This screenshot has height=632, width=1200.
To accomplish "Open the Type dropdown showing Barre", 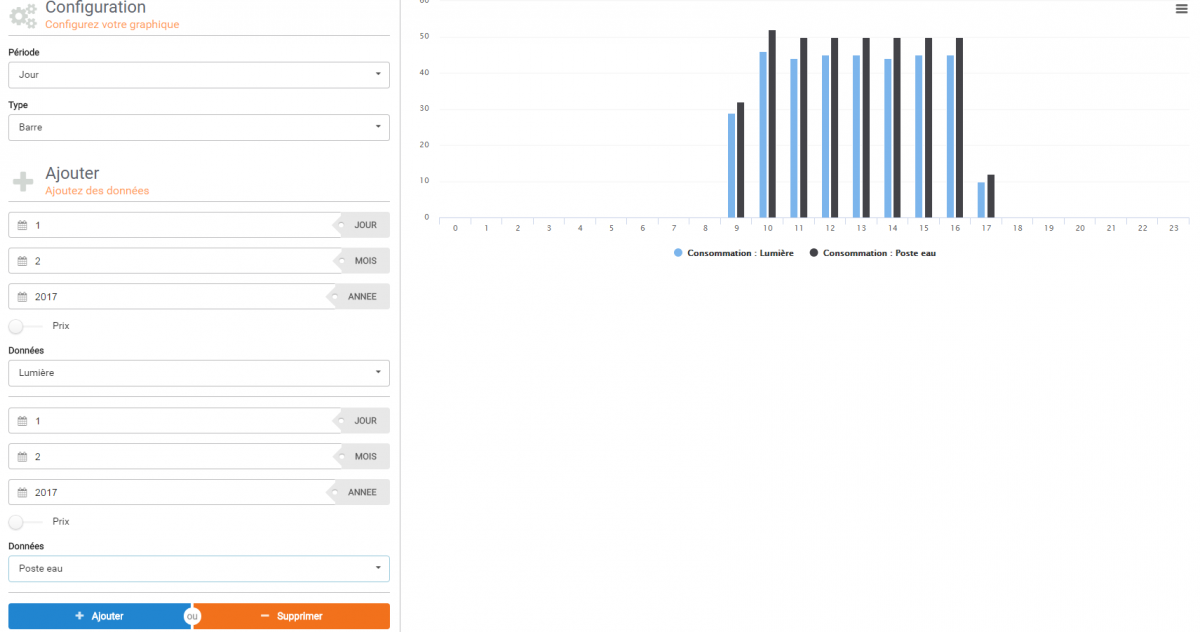I will pyautogui.click(x=199, y=128).
